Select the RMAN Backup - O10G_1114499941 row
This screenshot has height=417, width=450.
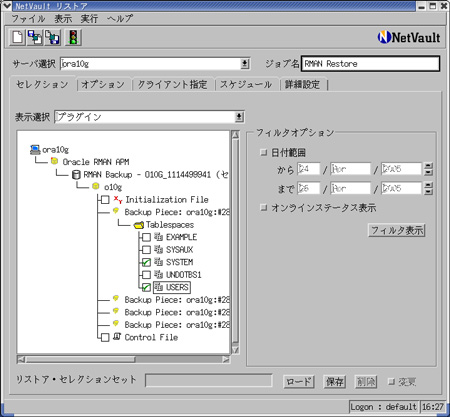click(156, 174)
